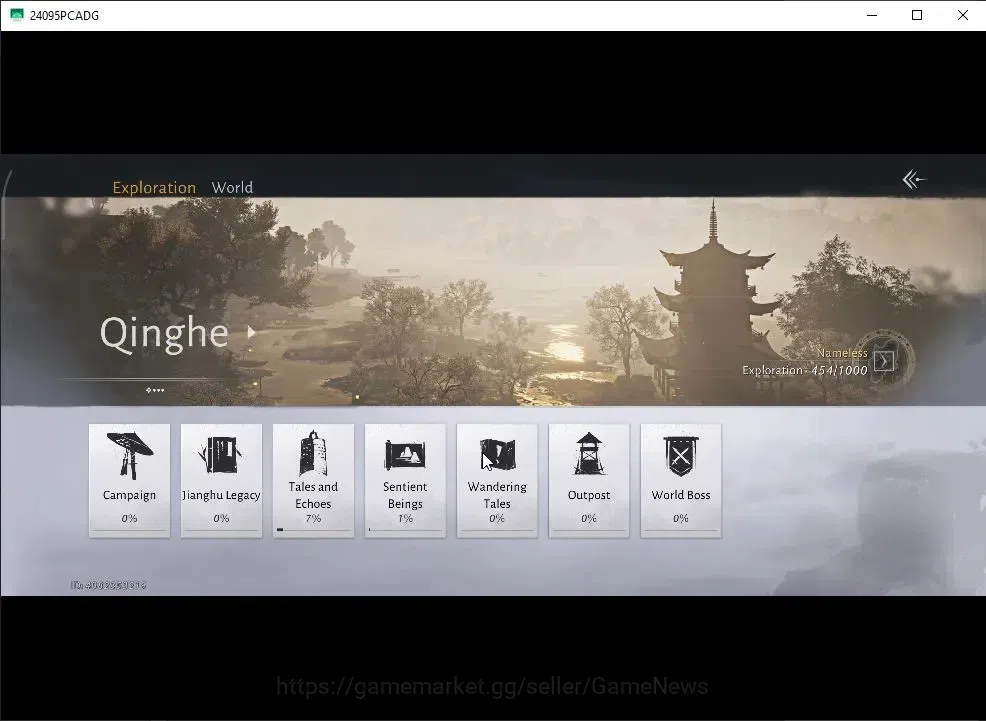Image resolution: width=986 pixels, height=721 pixels.
Task: Select the World Boss crossed-swords banner icon
Action: [x=681, y=456]
